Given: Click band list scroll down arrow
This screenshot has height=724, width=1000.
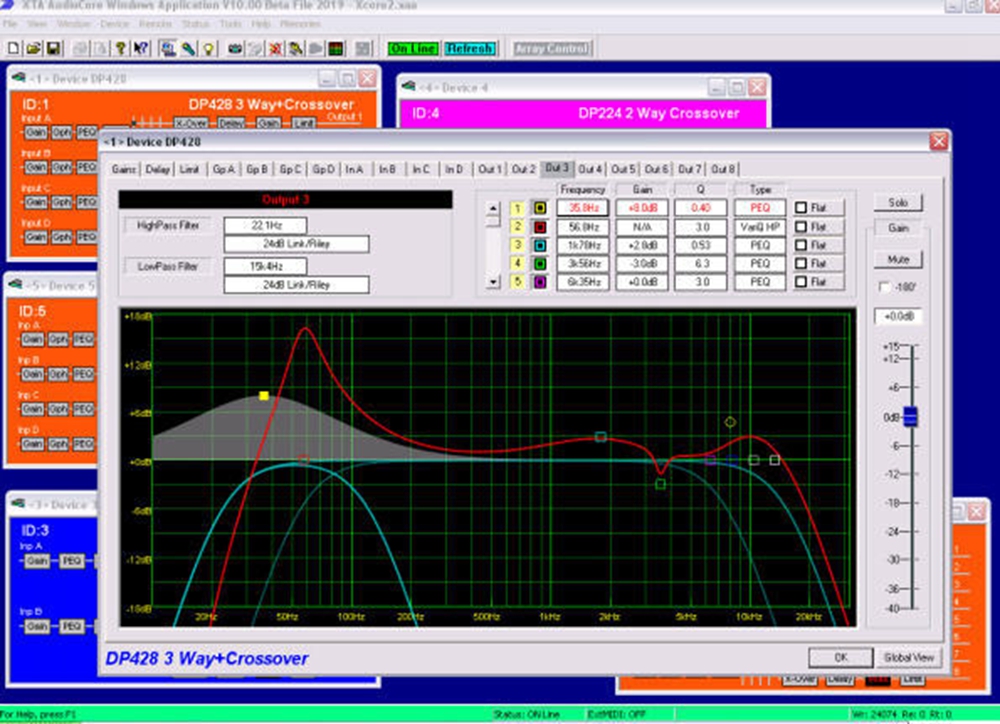Looking at the screenshot, I should pyautogui.click(x=492, y=281).
